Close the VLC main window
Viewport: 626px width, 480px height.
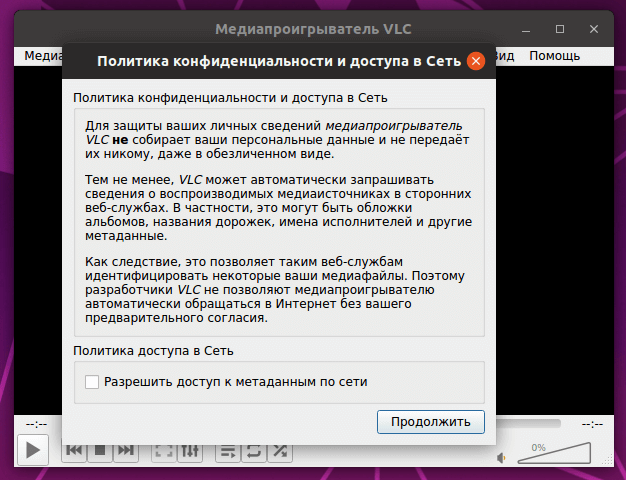pos(594,29)
